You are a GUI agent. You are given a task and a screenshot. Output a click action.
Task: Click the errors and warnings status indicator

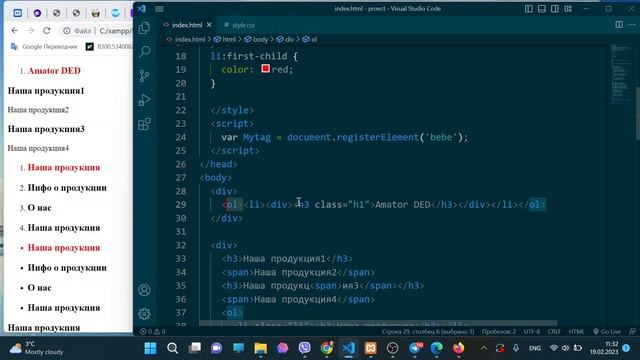click(153, 331)
